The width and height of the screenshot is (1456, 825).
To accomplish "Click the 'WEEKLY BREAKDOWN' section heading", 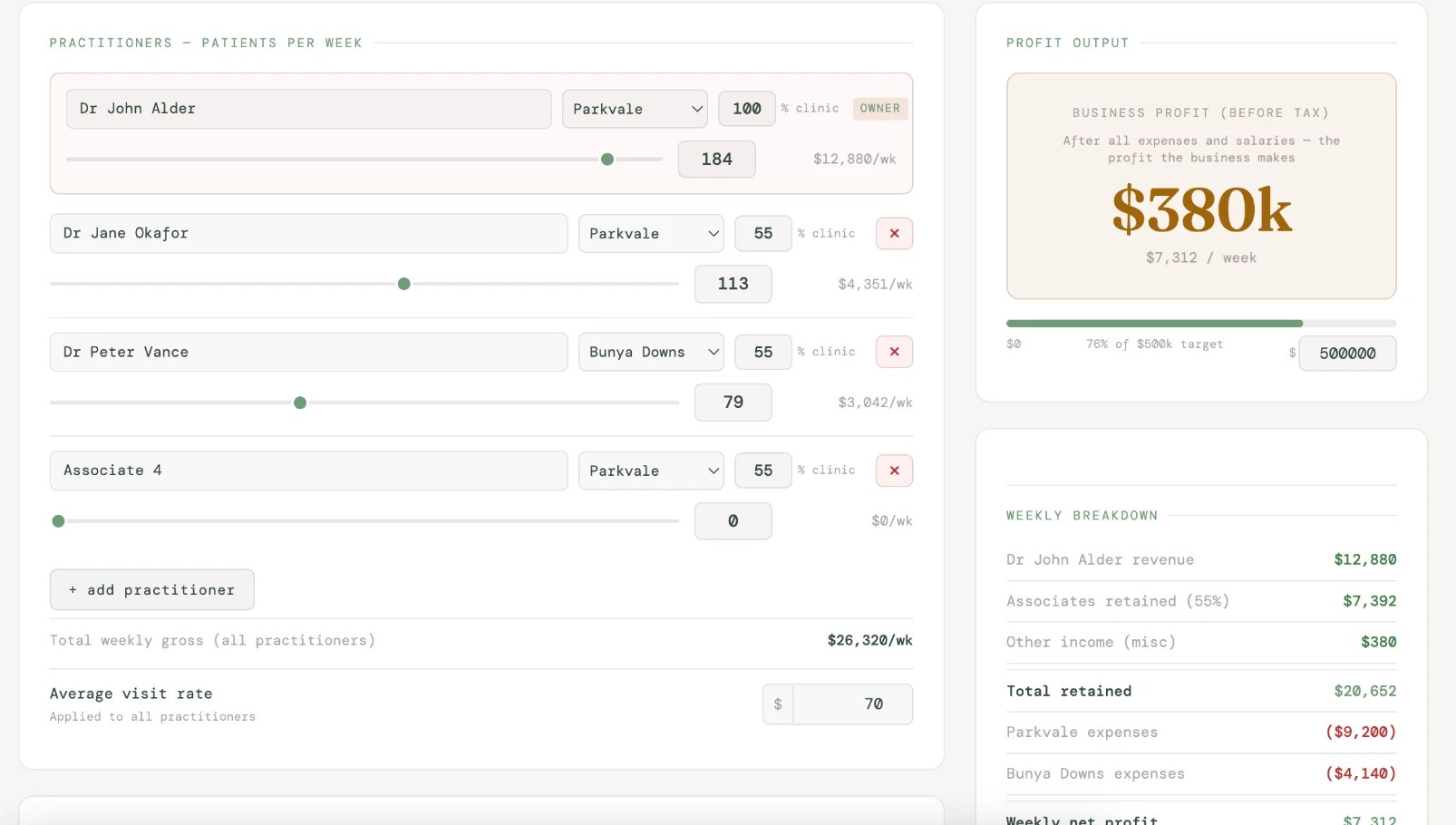I will [x=1082, y=516].
